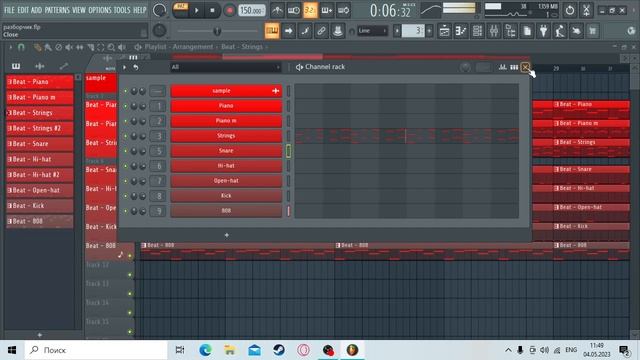Open playlist options menu arrow
The image size is (640, 360).
[11, 47]
